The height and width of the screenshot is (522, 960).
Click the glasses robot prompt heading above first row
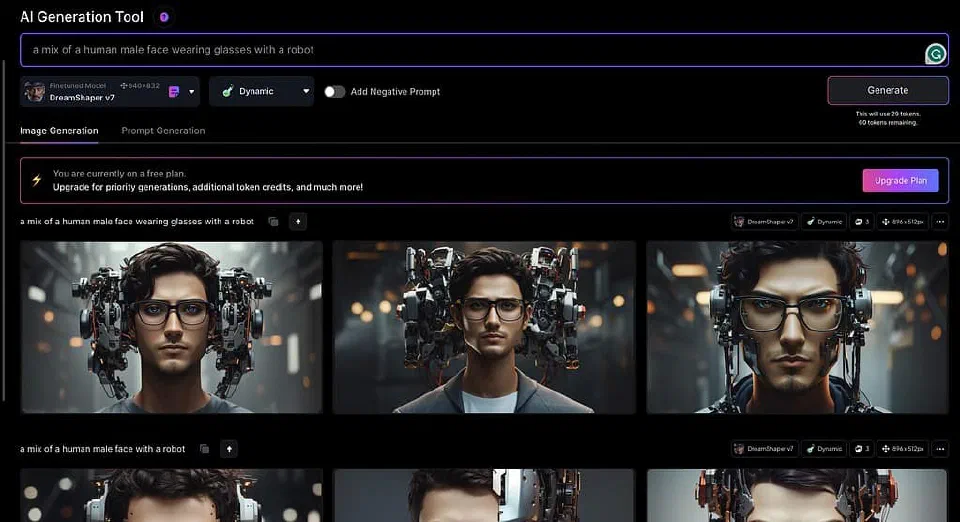click(137, 222)
